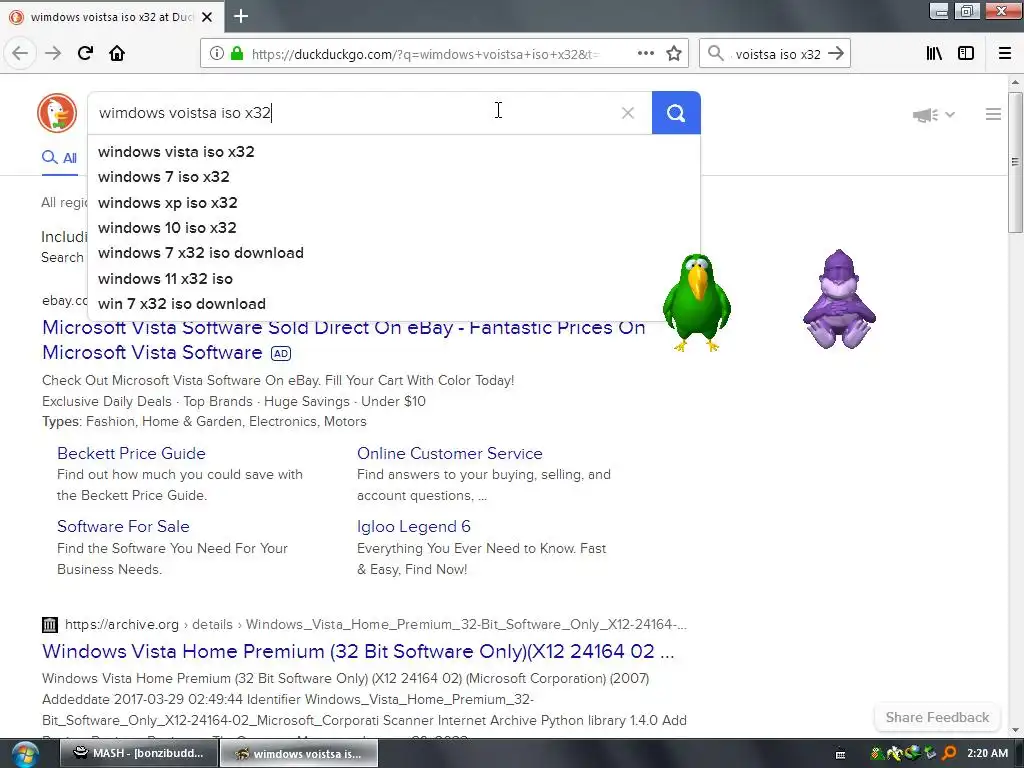The image size is (1024, 768).
Task: Open a new browser tab
Action: pyautogui.click(x=241, y=16)
